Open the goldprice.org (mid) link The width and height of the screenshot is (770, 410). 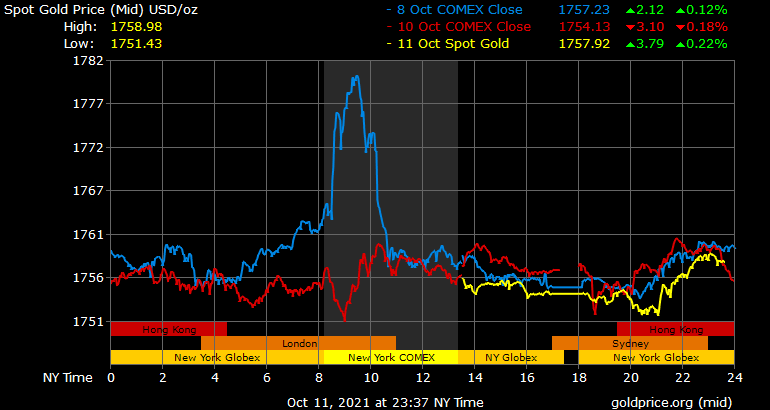pos(679,402)
